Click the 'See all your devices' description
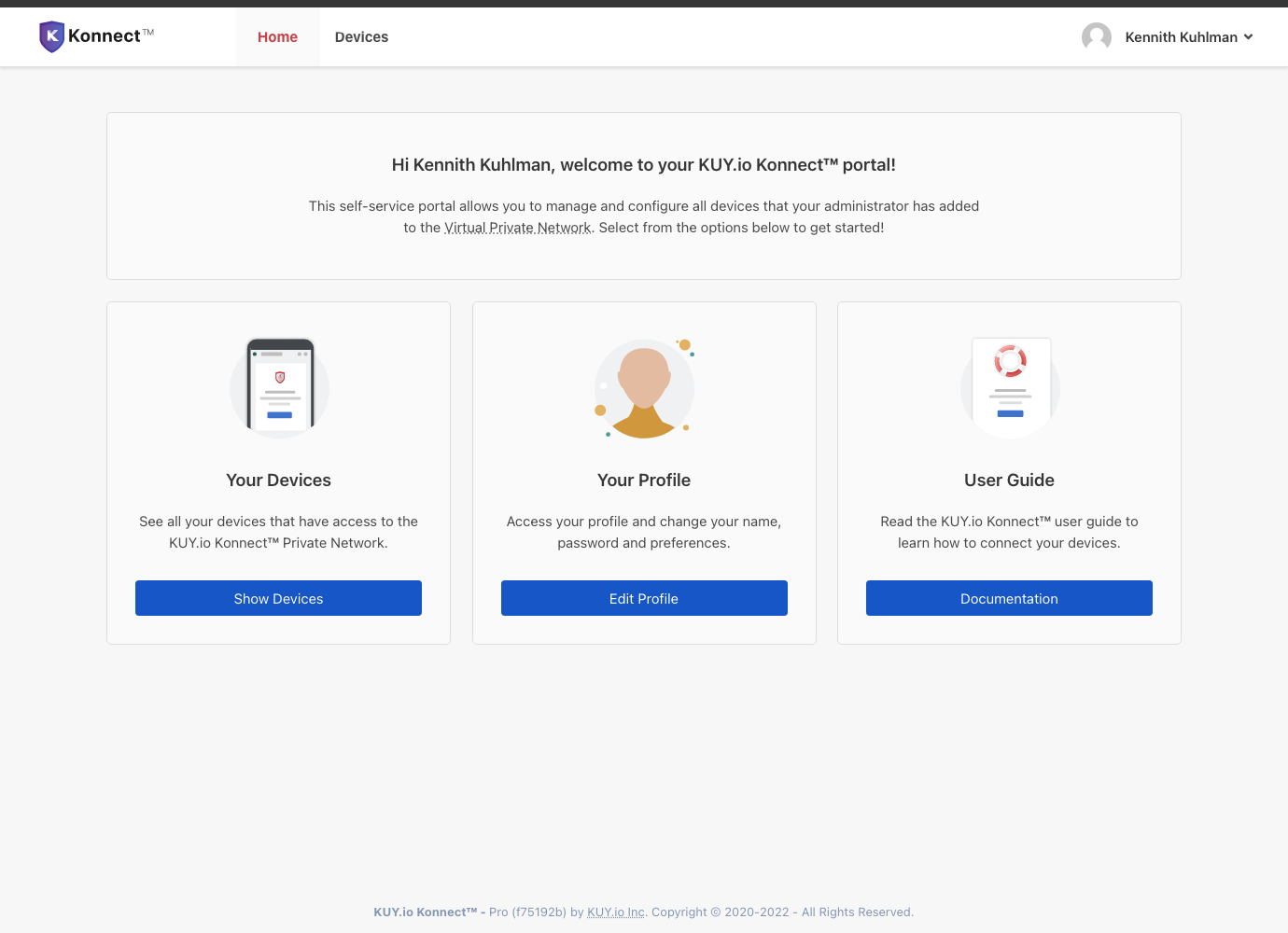 [278, 532]
